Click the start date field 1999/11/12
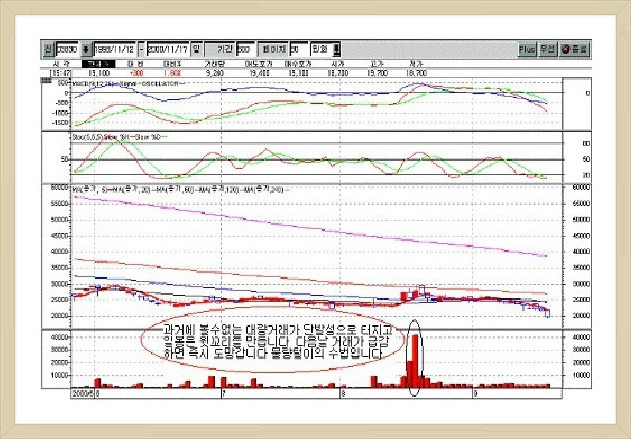 114,48
